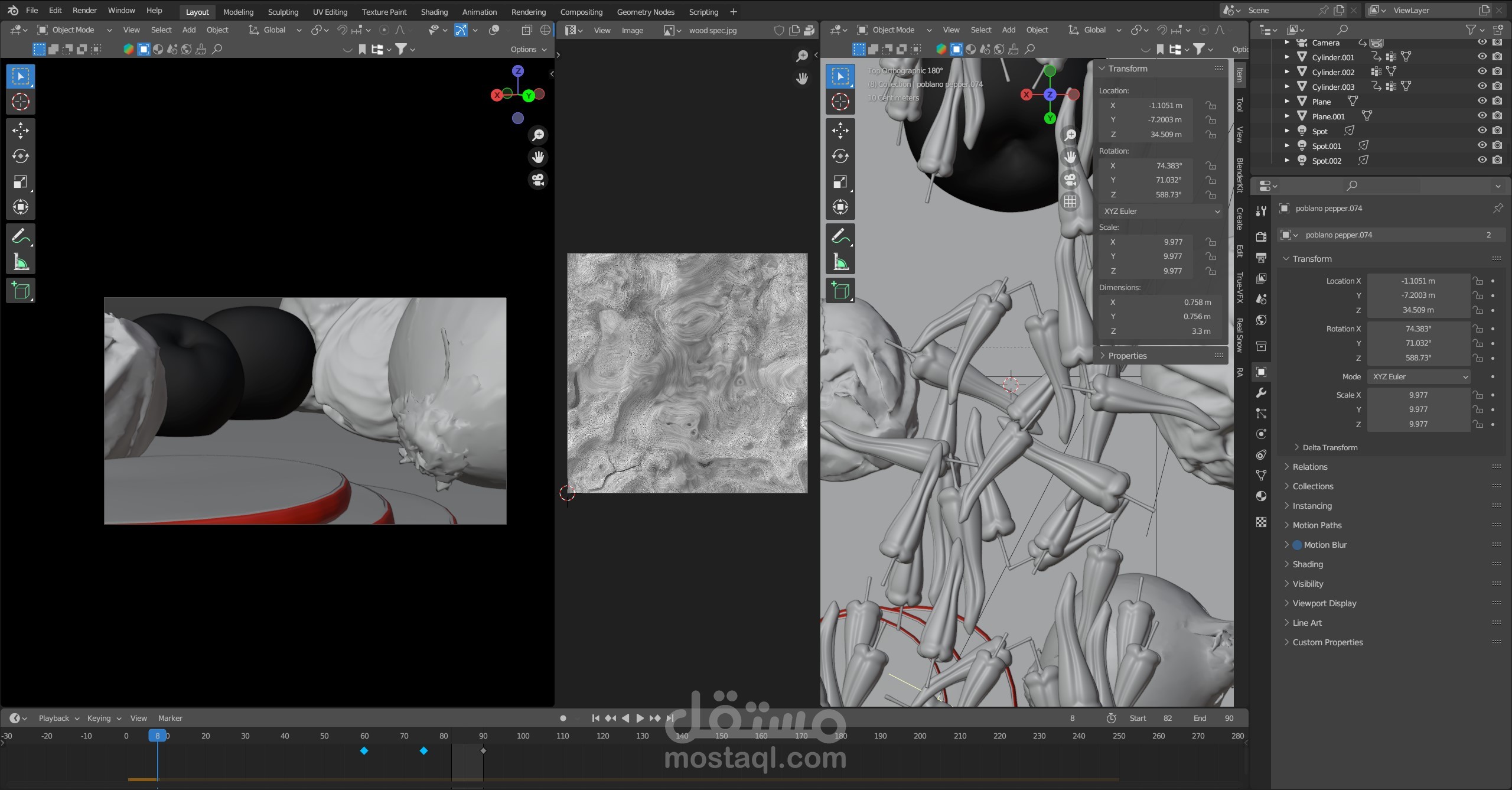Viewport: 1512px width, 790px height.
Task: Hide Cylinder.001 in viewport
Action: pyautogui.click(x=1482, y=57)
